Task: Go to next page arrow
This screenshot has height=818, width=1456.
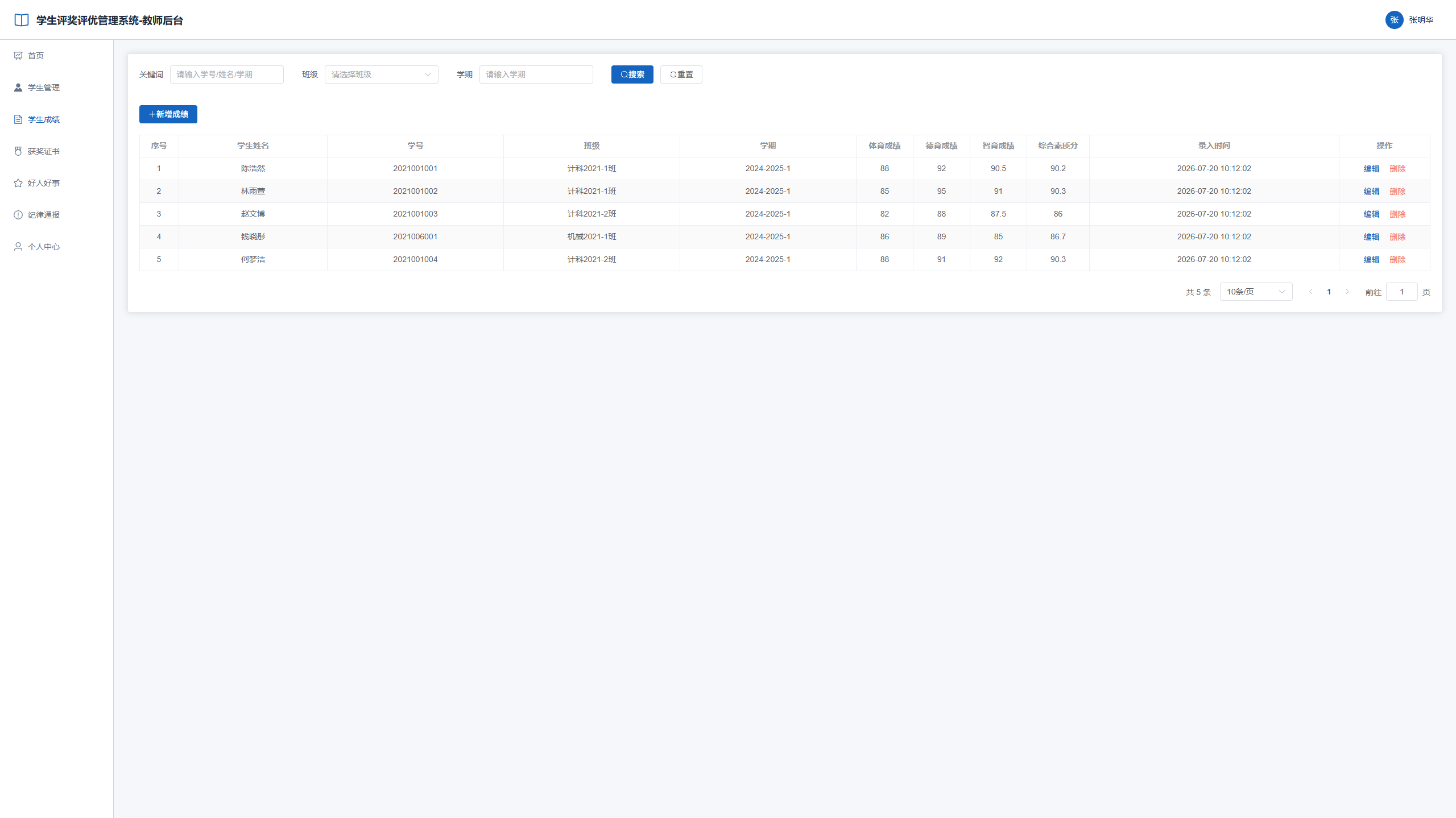Action: pyautogui.click(x=1347, y=292)
